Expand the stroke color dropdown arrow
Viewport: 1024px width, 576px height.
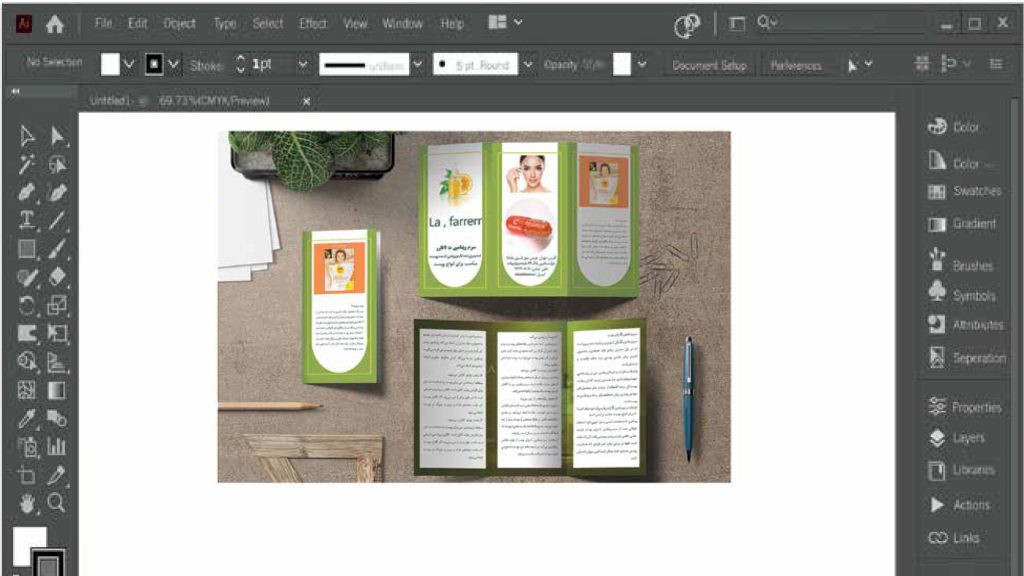tap(173, 64)
